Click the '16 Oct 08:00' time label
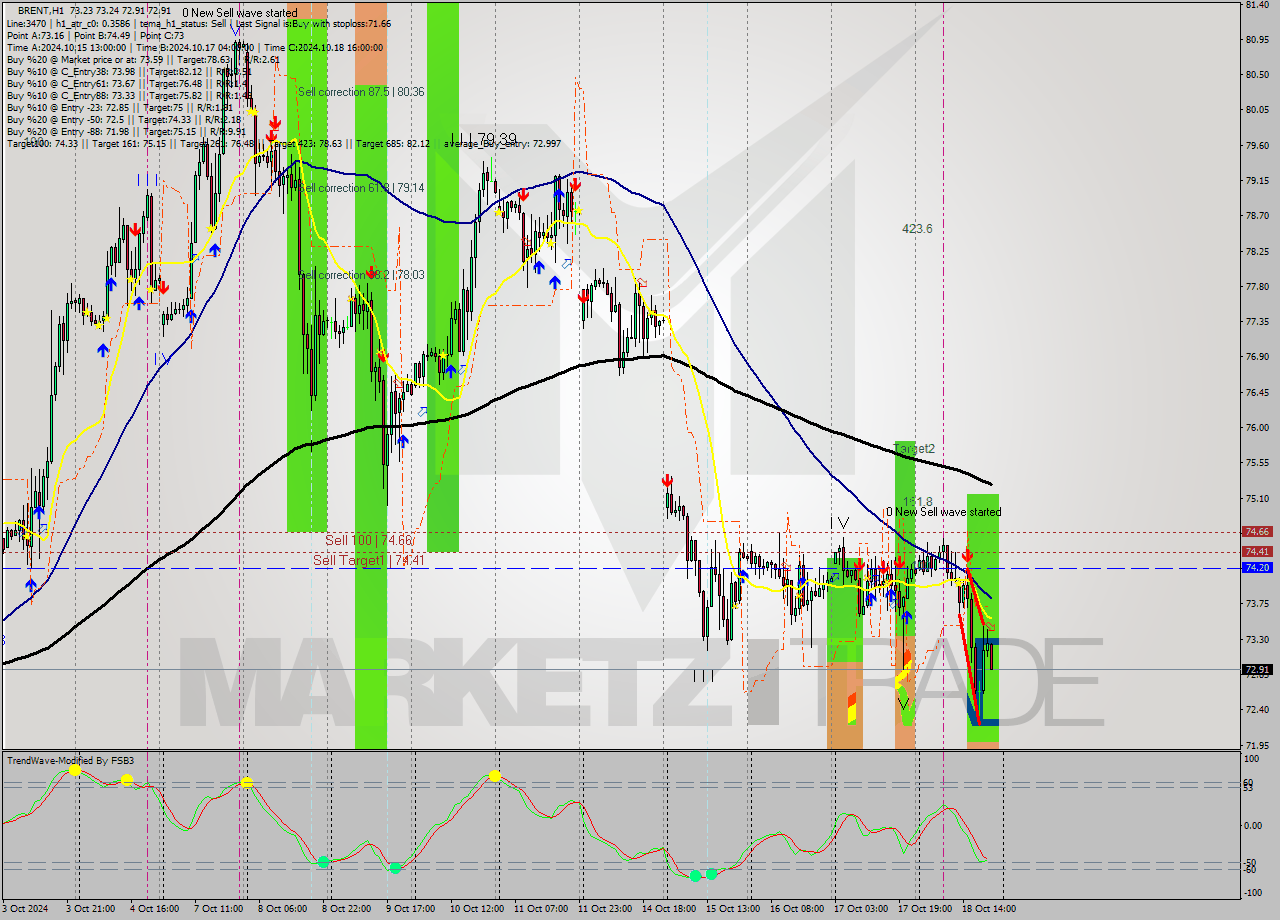This screenshot has height=920, width=1280. (797, 909)
